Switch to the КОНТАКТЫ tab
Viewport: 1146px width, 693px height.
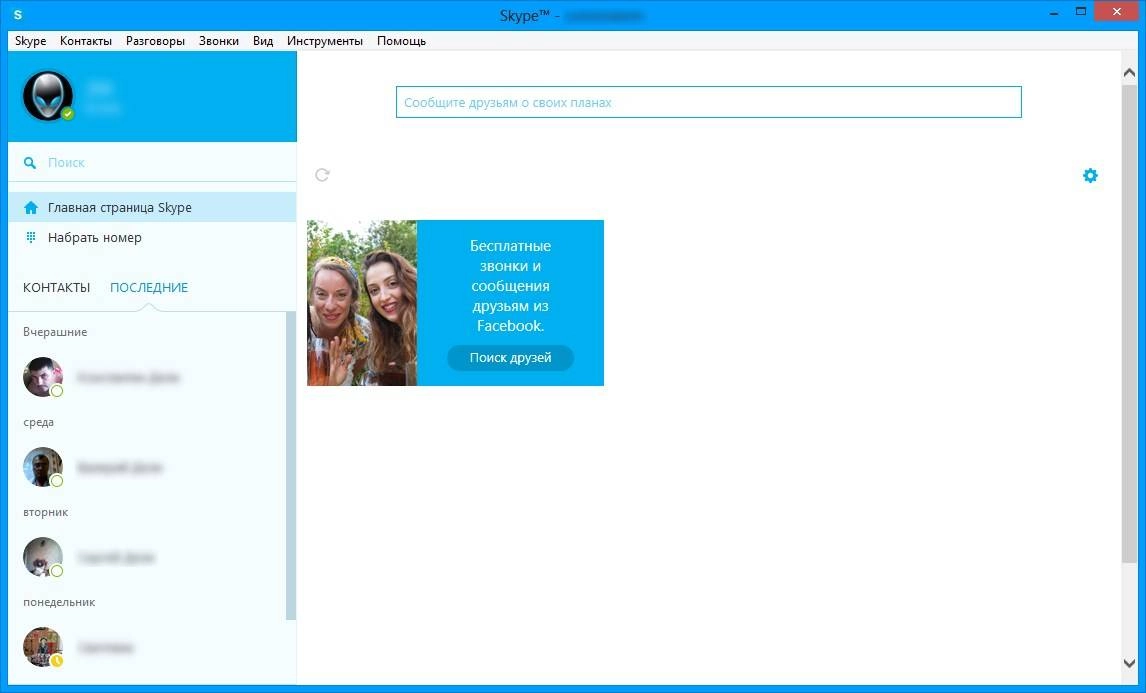coord(56,287)
